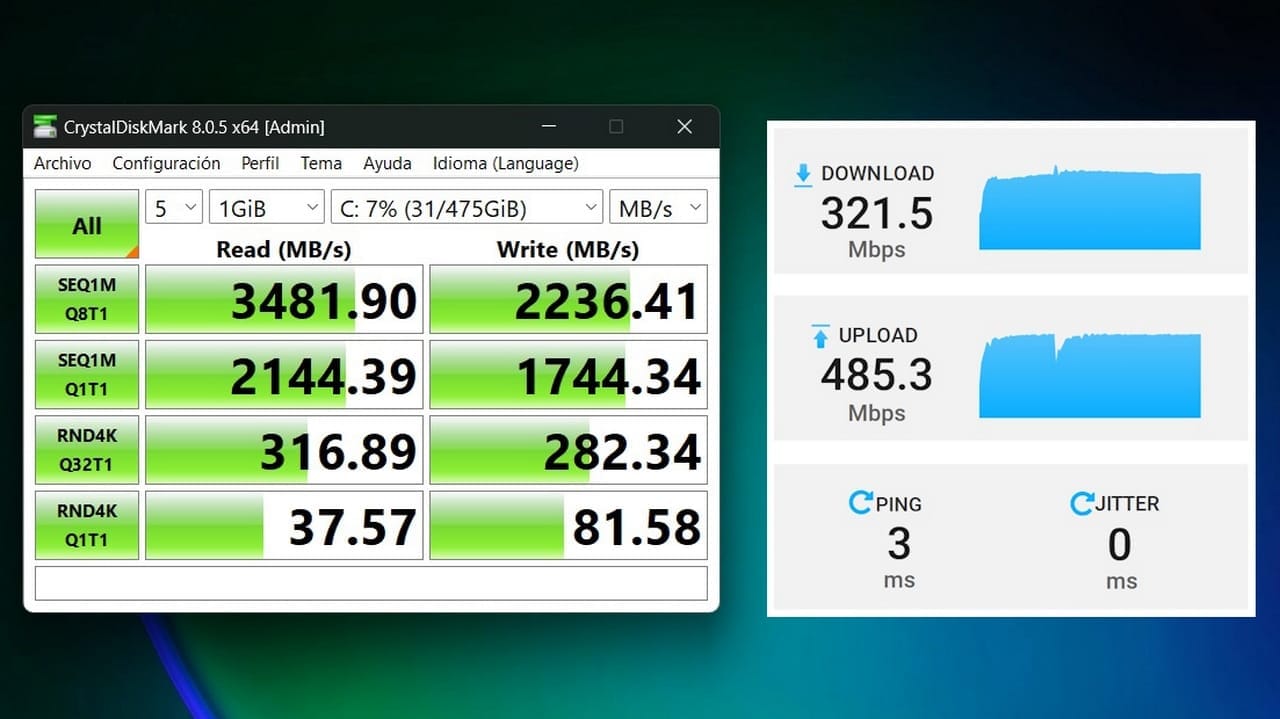Open the drive dropdown showing C: 7%
This screenshot has height=719, width=1280.
click(467, 208)
